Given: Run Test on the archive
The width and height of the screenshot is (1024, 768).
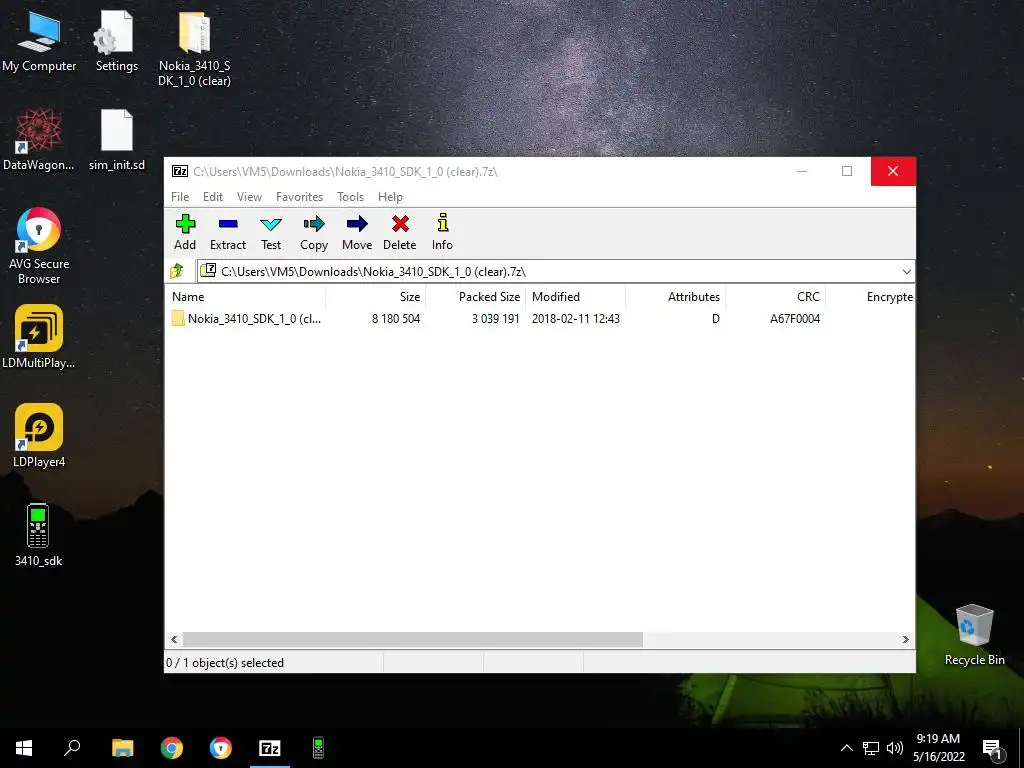Looking at the screenshot, I should point(271,232).
